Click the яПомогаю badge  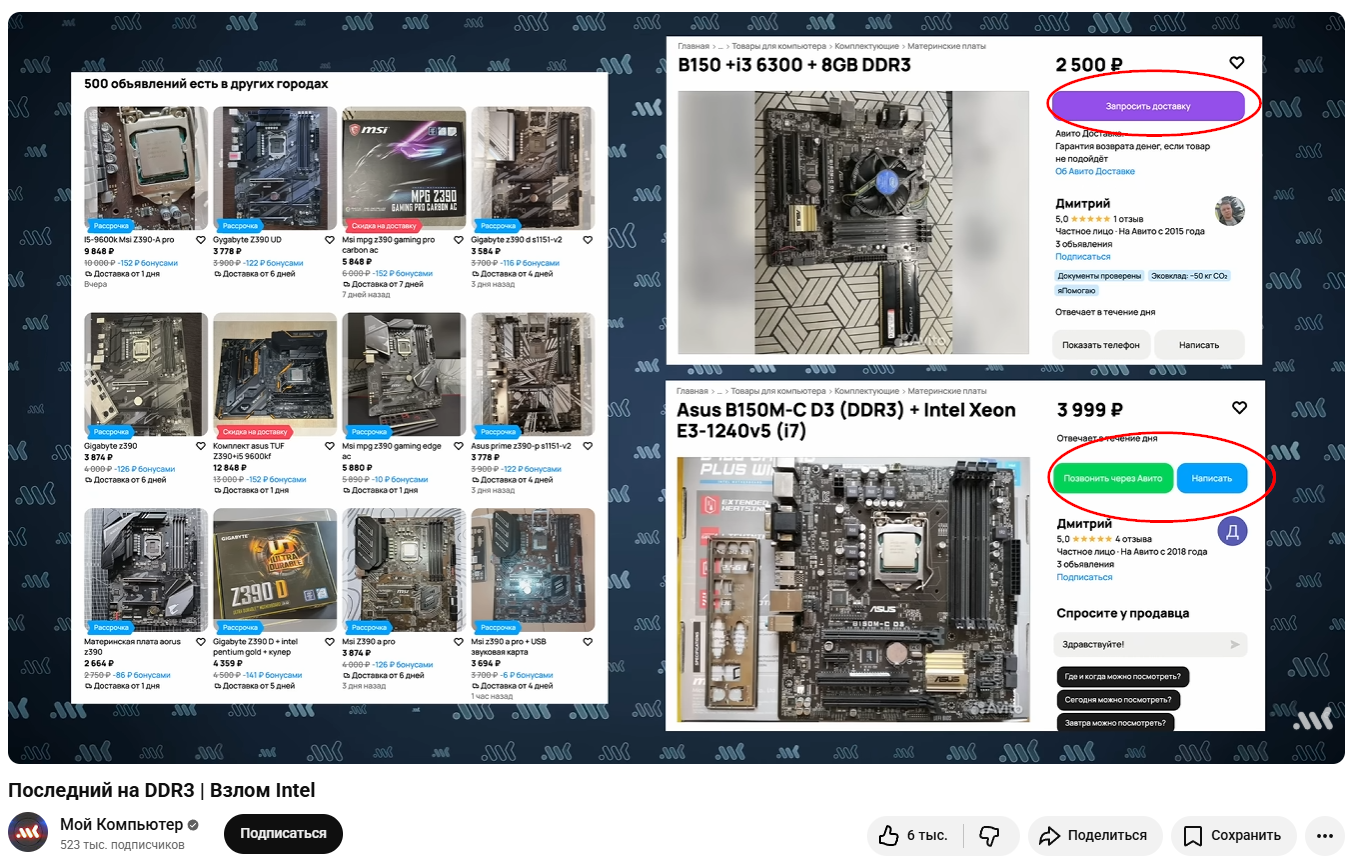(x=1077, y=291)
